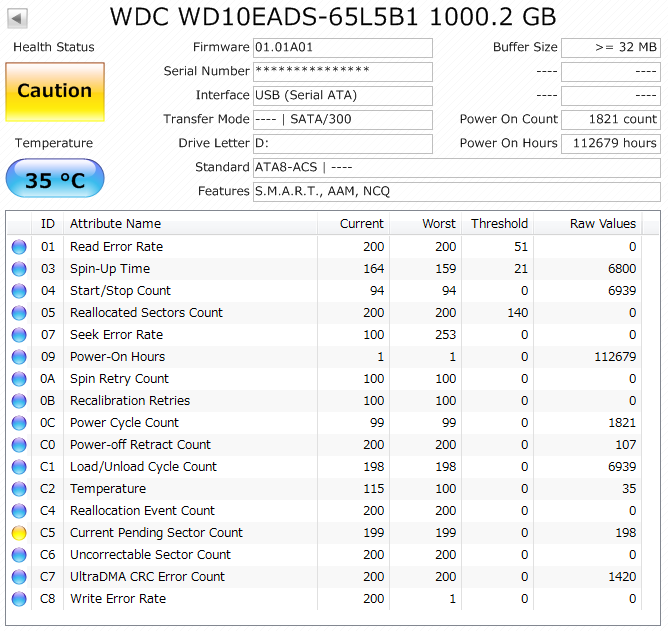This screenshot has height=631, width=668.
Task: Click the Caution health status button
Action: tap(55, 92)
